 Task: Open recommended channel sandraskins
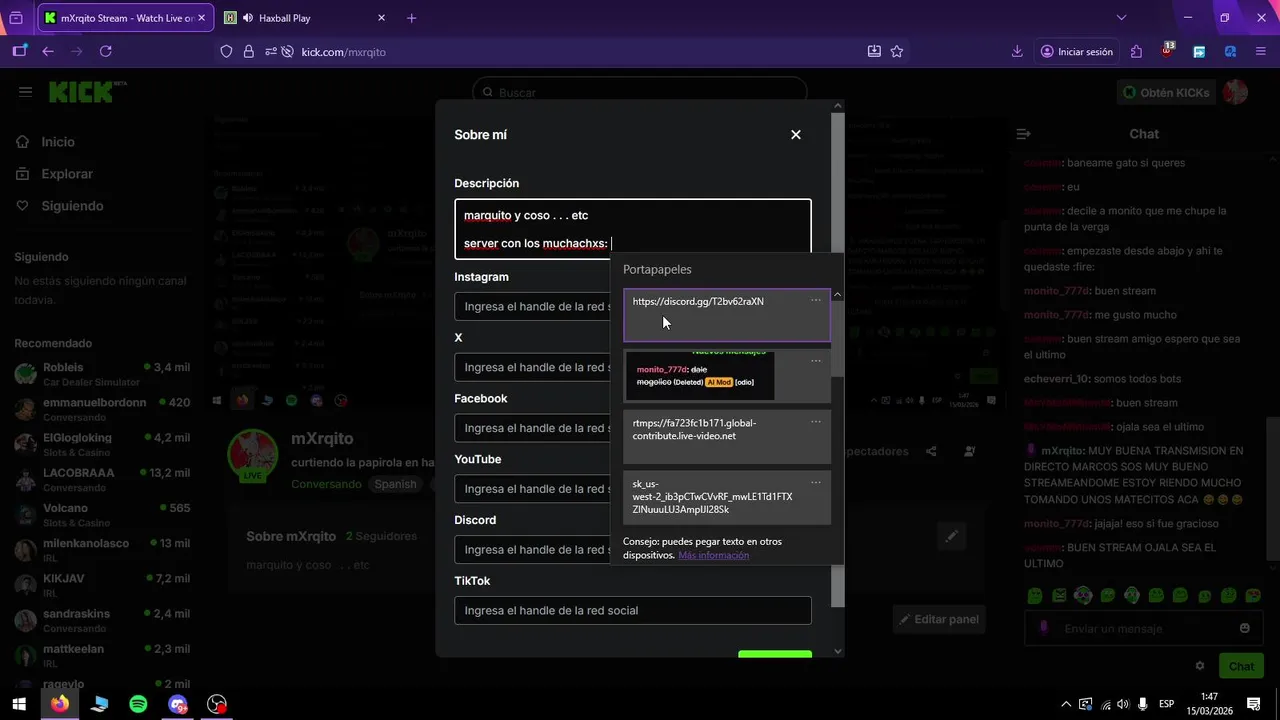(x=102, y=620)
